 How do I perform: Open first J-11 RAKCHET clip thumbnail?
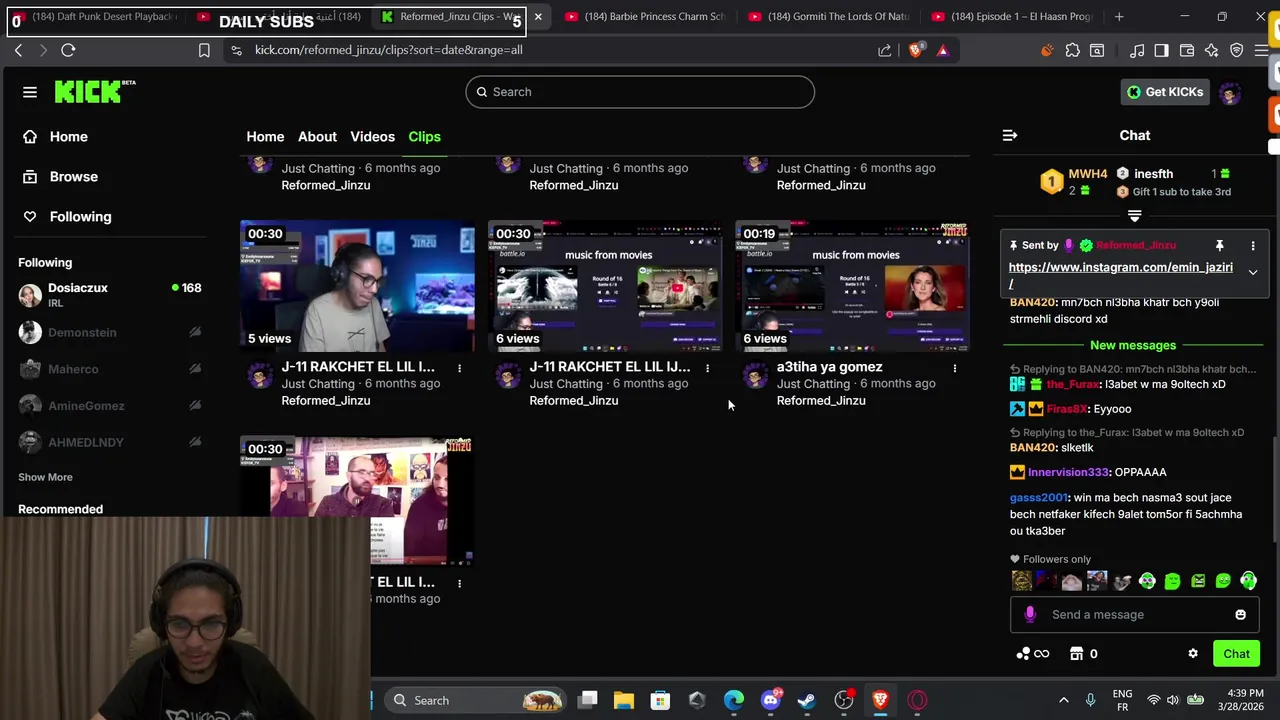coord(357,287)
